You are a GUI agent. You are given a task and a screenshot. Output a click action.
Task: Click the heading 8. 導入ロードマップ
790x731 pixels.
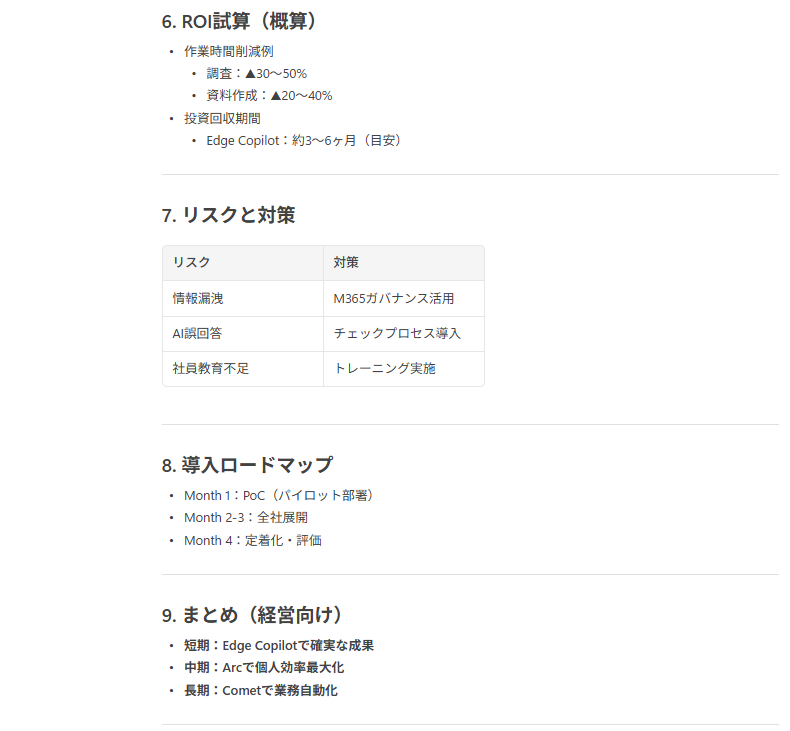(247, 465)
